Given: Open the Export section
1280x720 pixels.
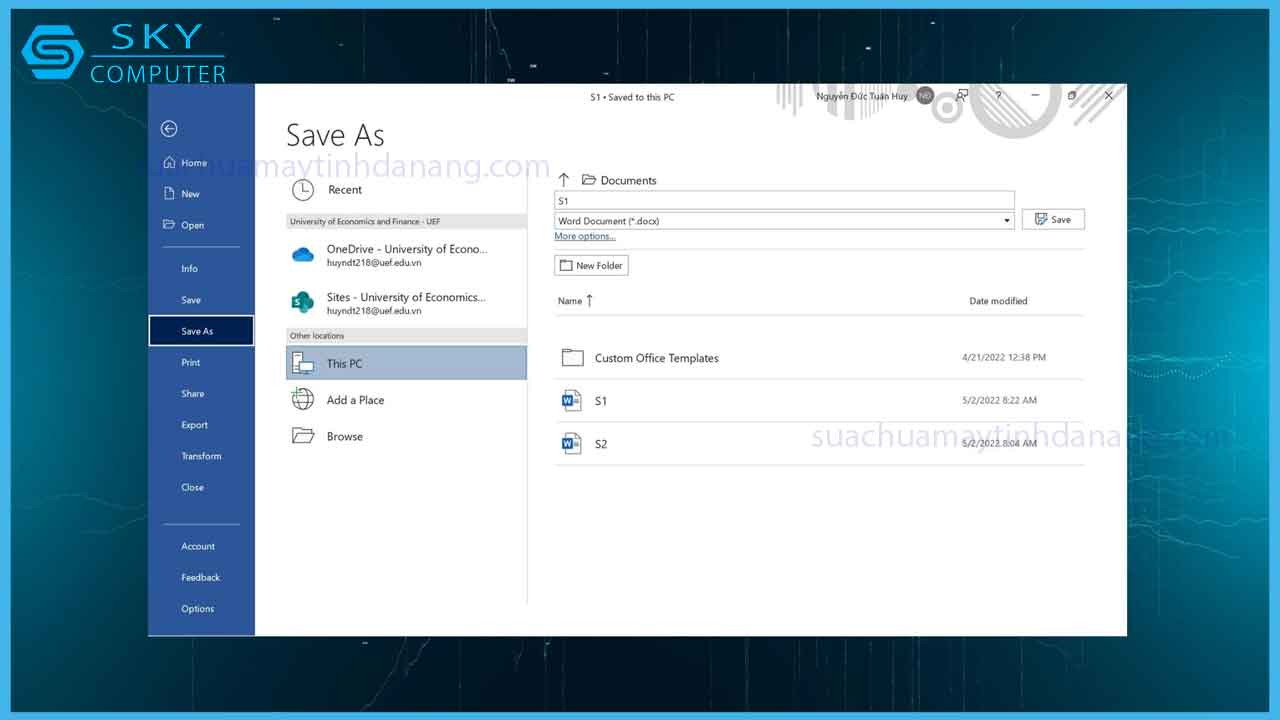Looking at the screenshot, I should click(x=194, y=425).
